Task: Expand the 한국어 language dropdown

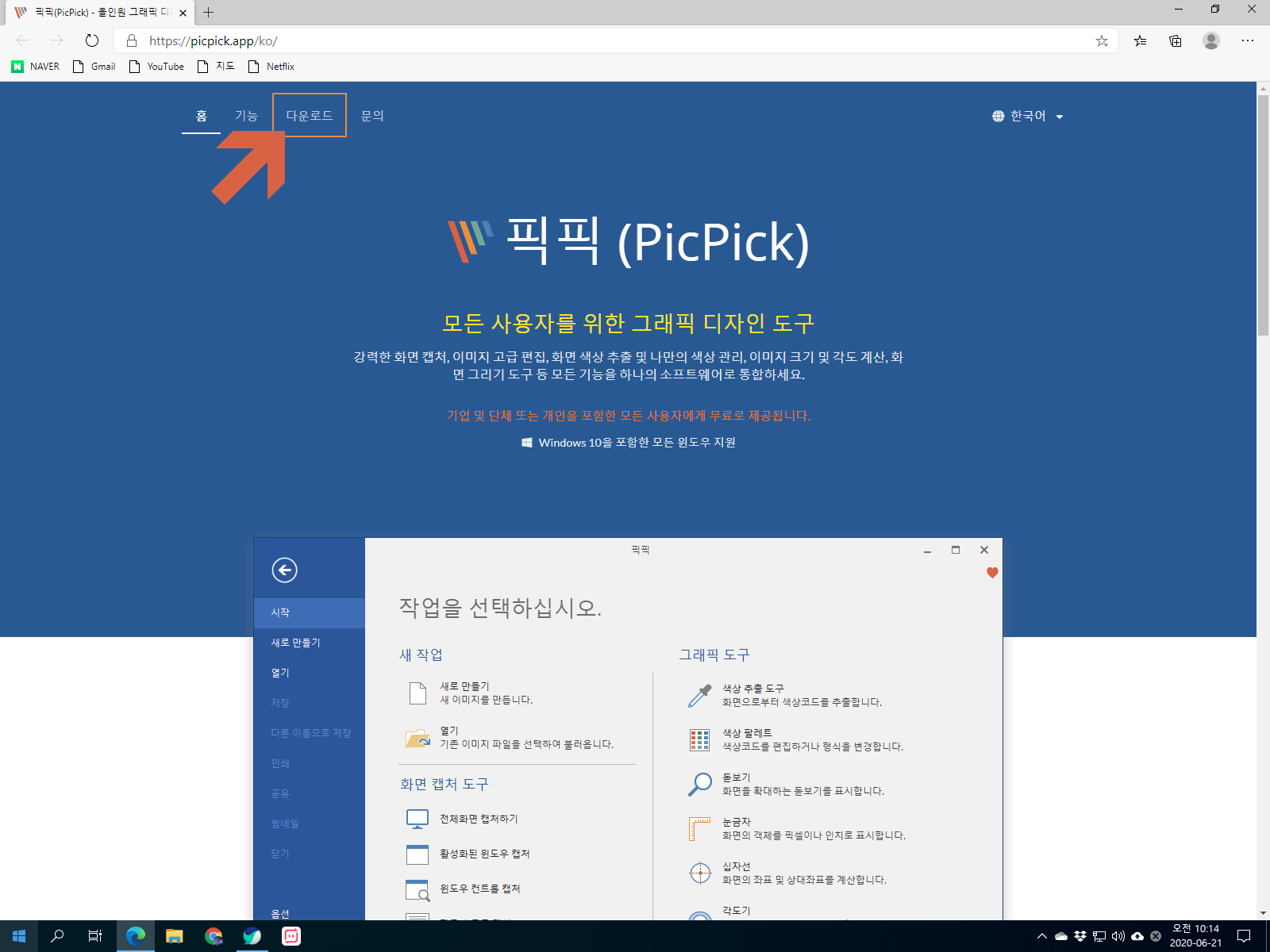Action: coord(1028,116)
